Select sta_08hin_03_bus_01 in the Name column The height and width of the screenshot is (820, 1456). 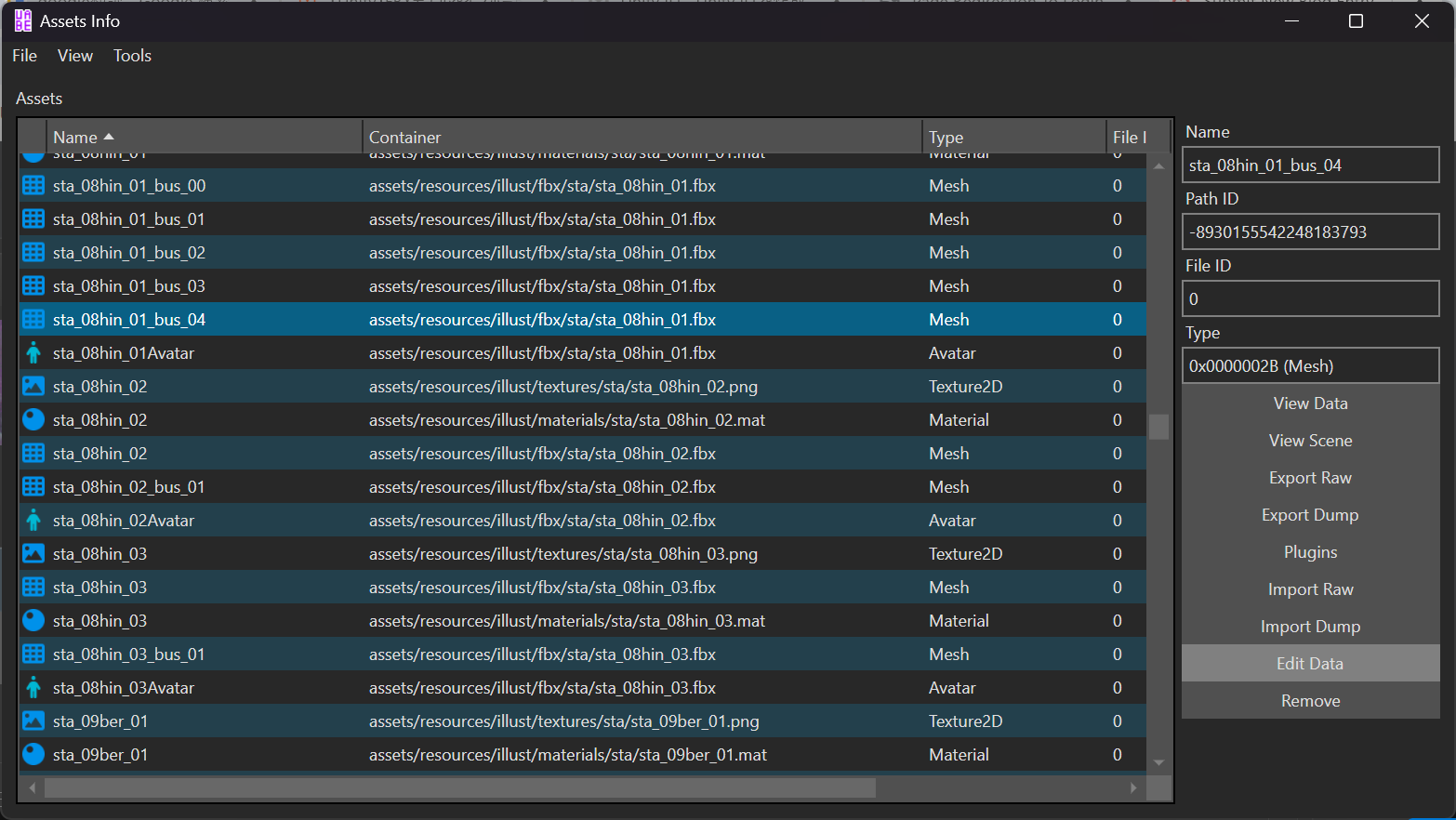click(x=129, y=654)
